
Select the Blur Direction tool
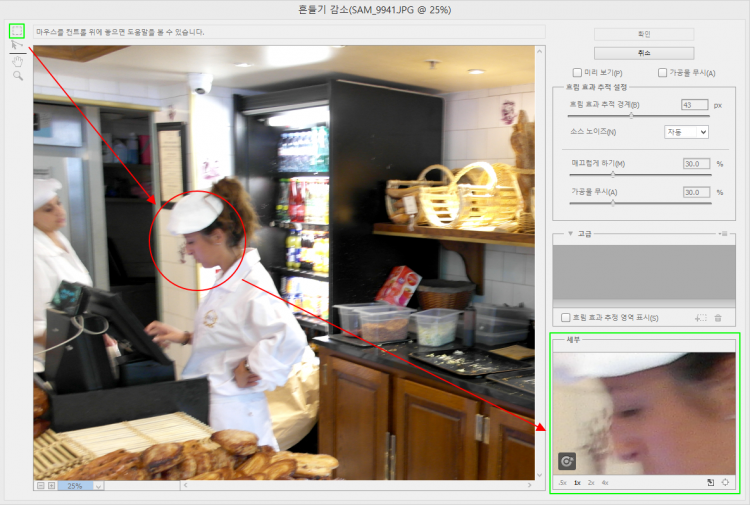(17, 46)
